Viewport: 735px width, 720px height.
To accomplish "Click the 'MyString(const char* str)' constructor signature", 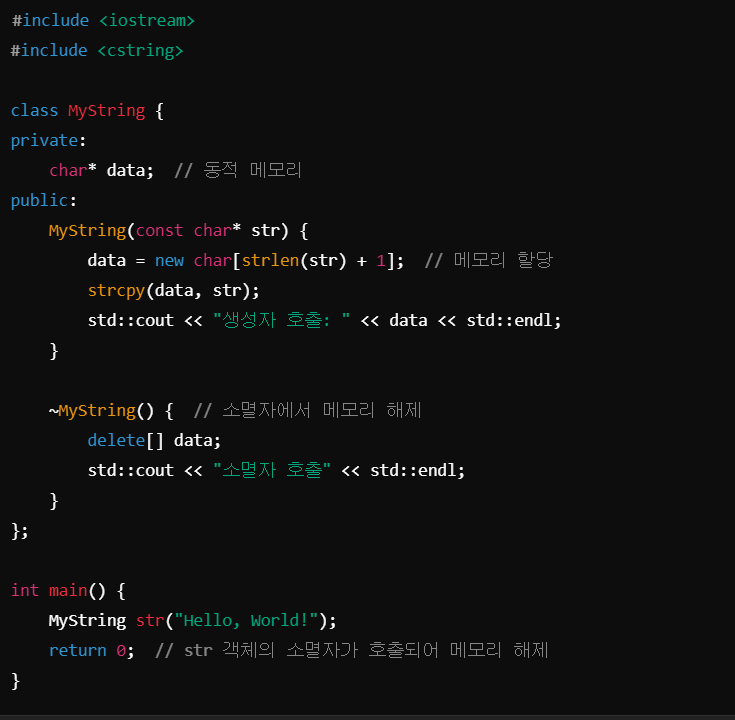I will (168, 231).
